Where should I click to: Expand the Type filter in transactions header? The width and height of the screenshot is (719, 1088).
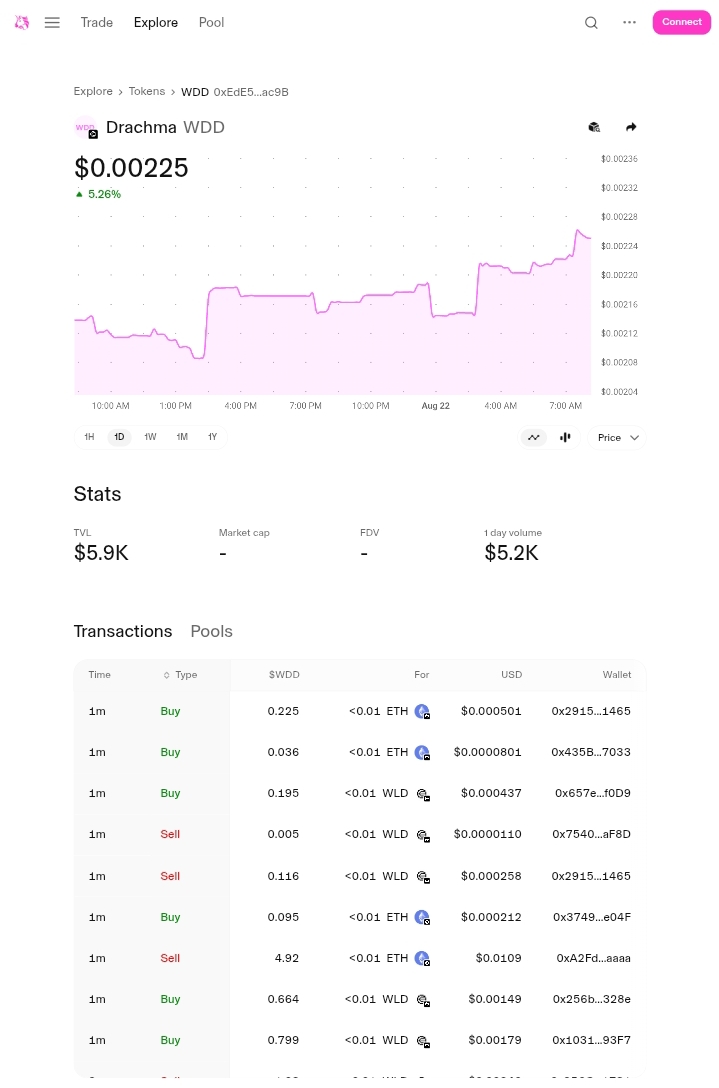(181, 675)
